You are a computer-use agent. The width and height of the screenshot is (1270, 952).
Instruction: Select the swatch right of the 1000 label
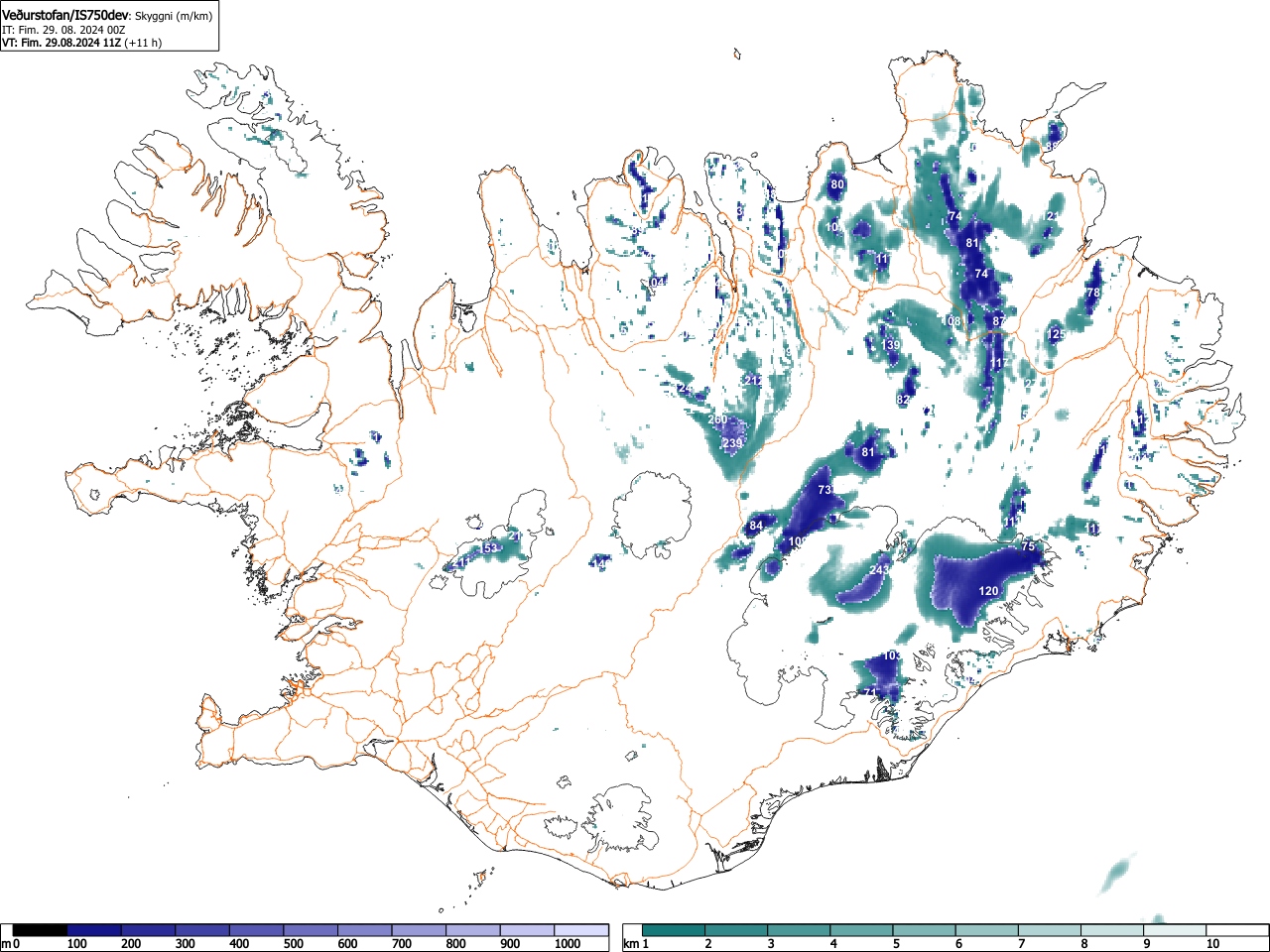coord(581,930)
